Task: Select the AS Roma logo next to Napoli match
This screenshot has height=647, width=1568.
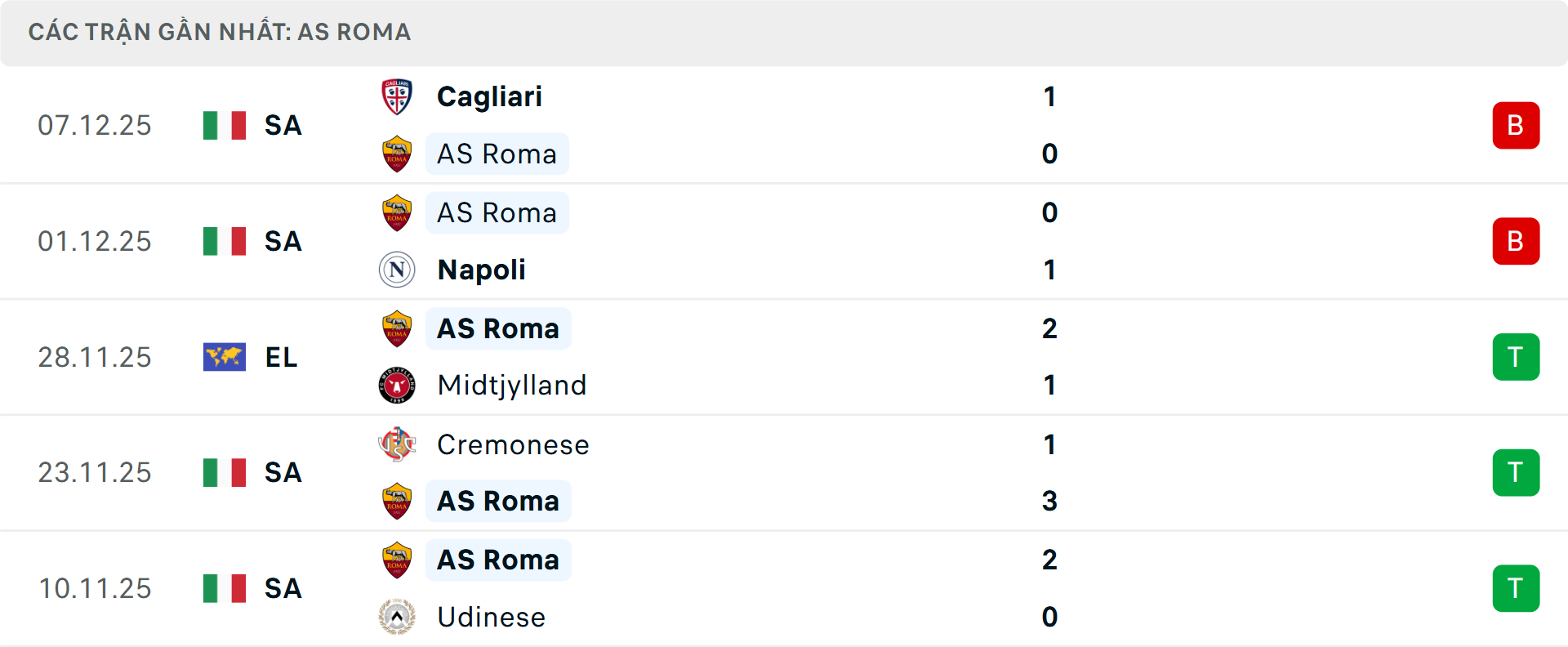Action: coord(398,212)
